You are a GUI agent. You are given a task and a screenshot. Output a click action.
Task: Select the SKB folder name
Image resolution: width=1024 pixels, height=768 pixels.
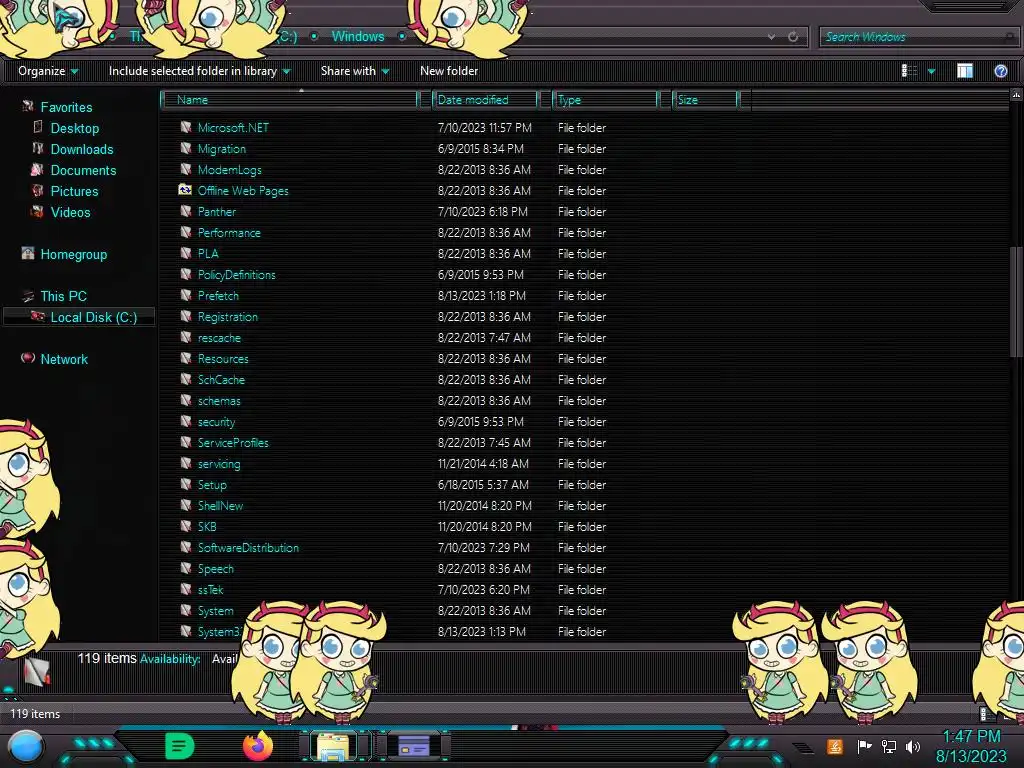tap(207, 526)
